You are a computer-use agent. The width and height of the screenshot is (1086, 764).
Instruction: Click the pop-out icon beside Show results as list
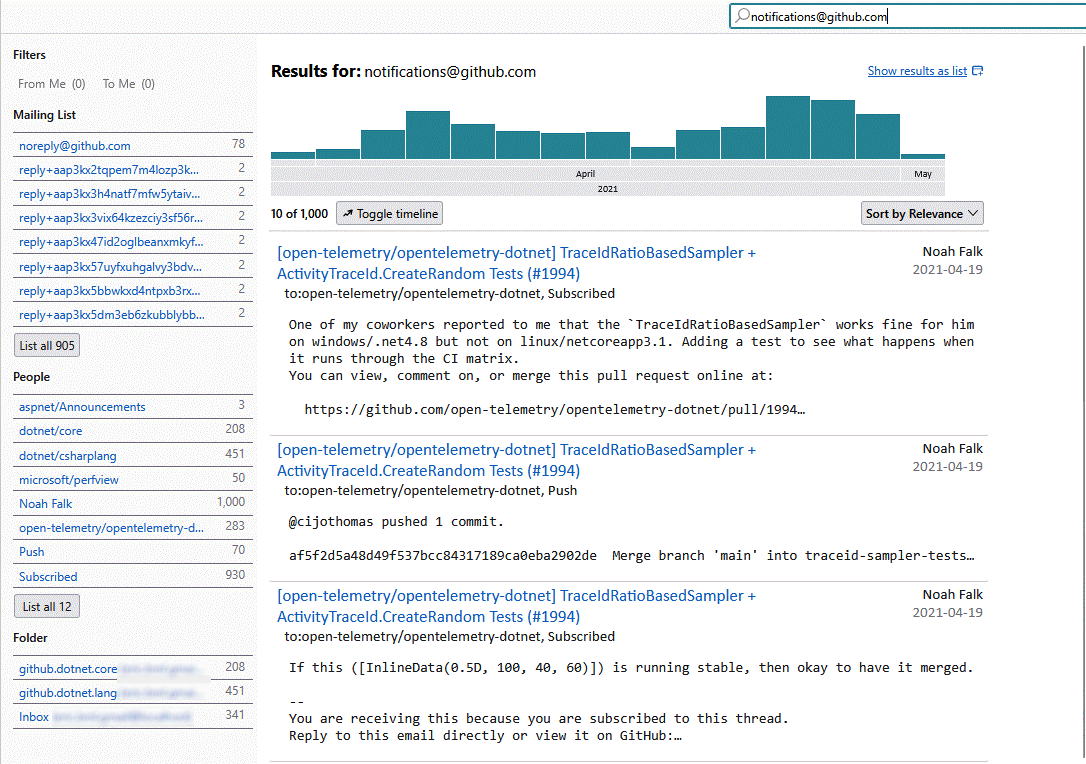(x=977, y=71)
